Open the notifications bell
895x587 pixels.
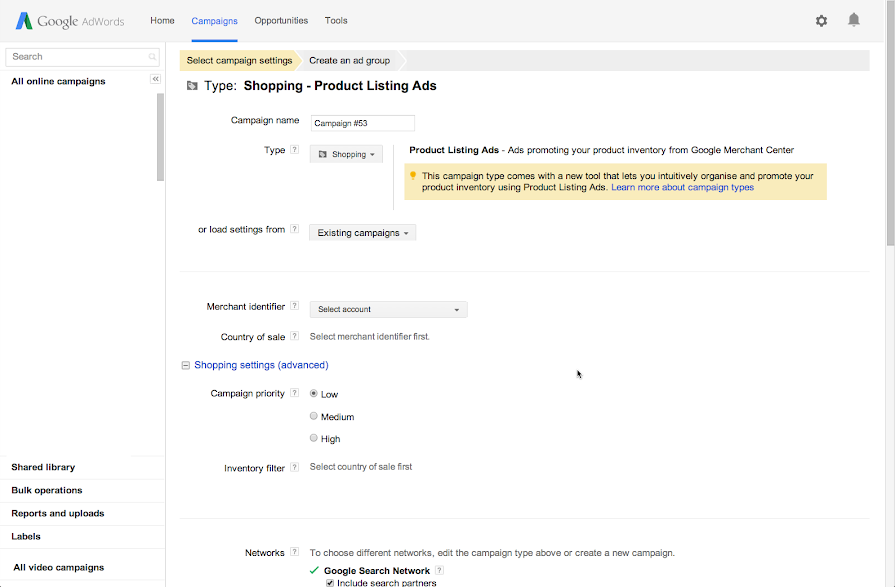click(854, 20)
